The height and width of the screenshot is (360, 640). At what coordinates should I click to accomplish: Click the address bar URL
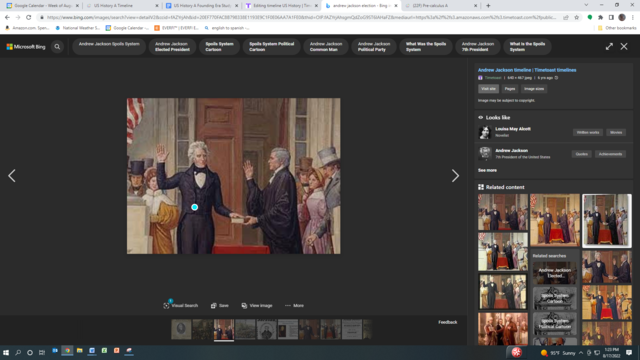[x=301, y=17]
